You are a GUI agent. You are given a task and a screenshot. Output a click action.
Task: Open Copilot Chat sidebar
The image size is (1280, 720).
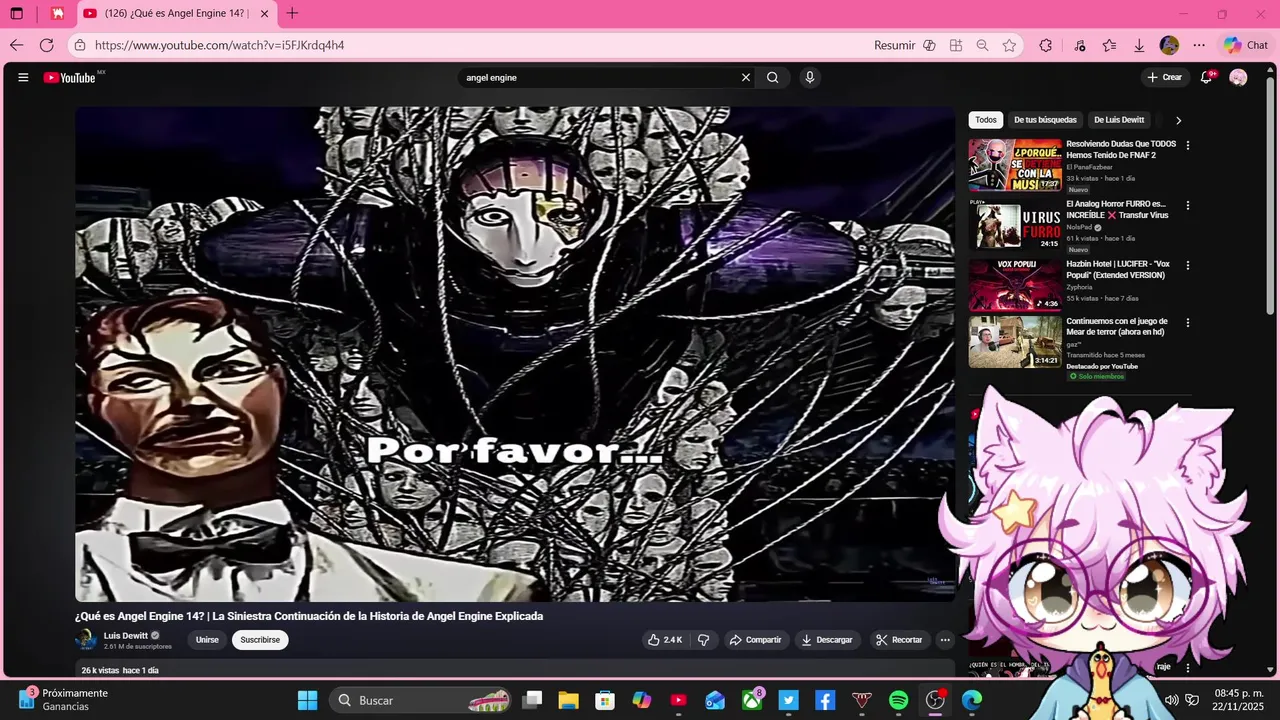(x=1245, y=45)
